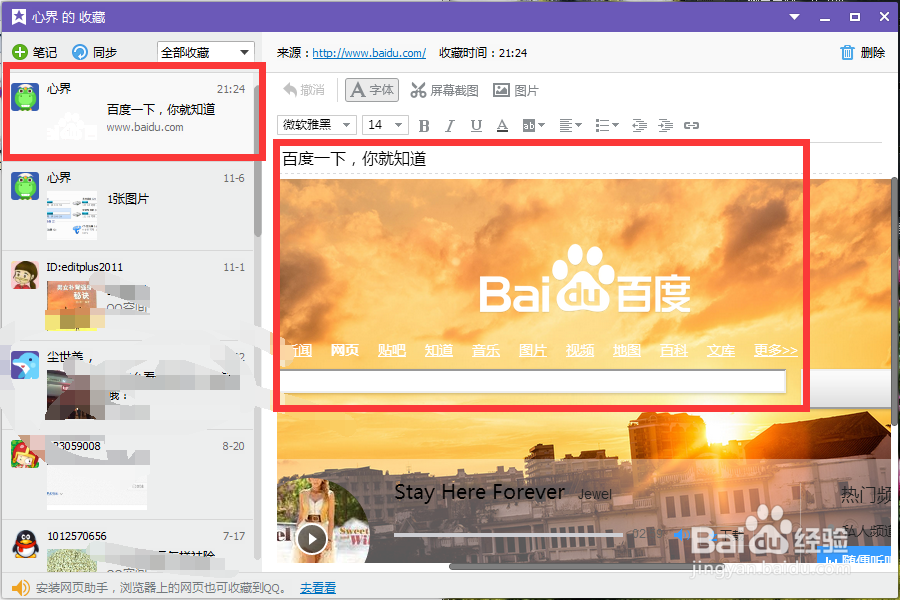Click the decrease indent icon

639,125
